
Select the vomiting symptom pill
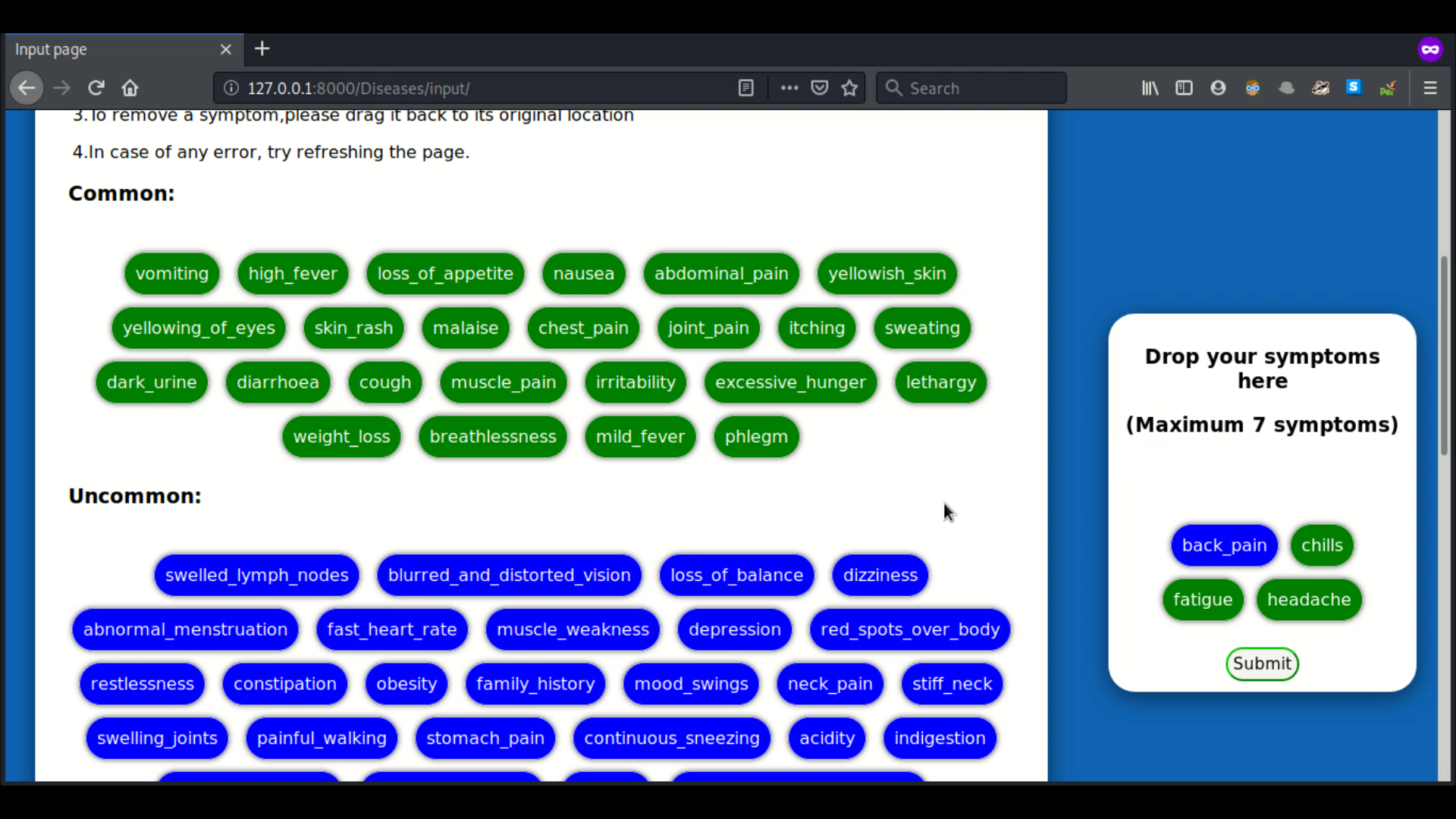[172, 274]
